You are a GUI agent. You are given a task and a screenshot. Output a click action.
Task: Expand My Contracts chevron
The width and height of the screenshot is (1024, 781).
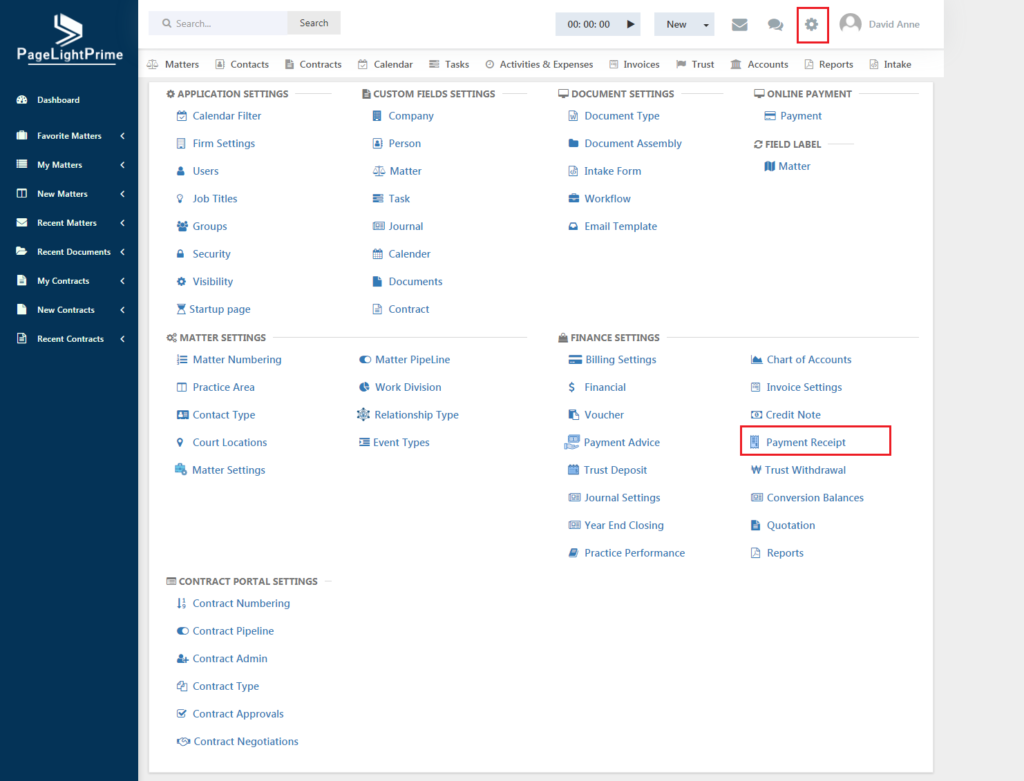coord(122,281)
